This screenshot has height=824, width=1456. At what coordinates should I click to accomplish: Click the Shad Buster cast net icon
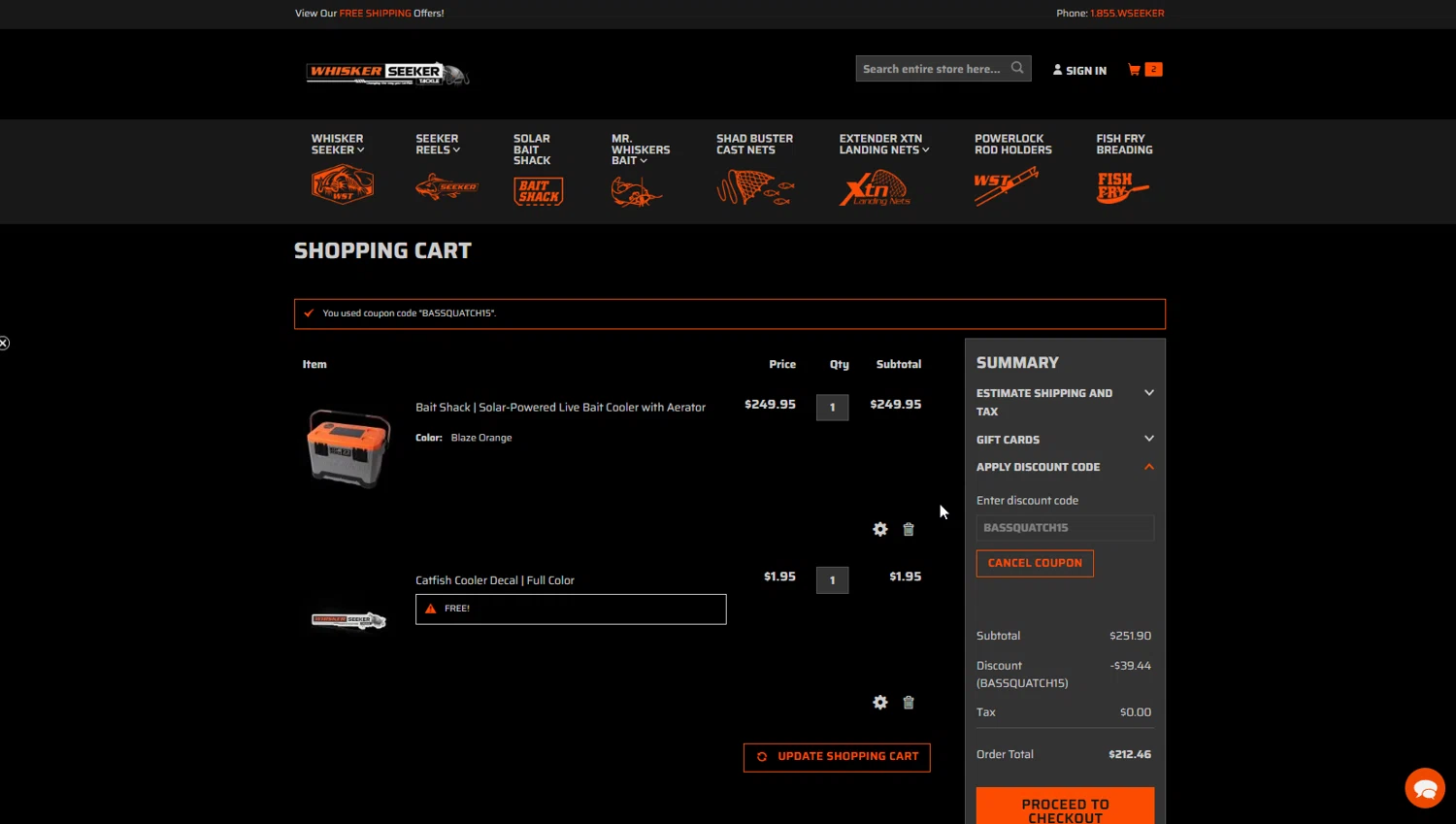tap(755, 186)
